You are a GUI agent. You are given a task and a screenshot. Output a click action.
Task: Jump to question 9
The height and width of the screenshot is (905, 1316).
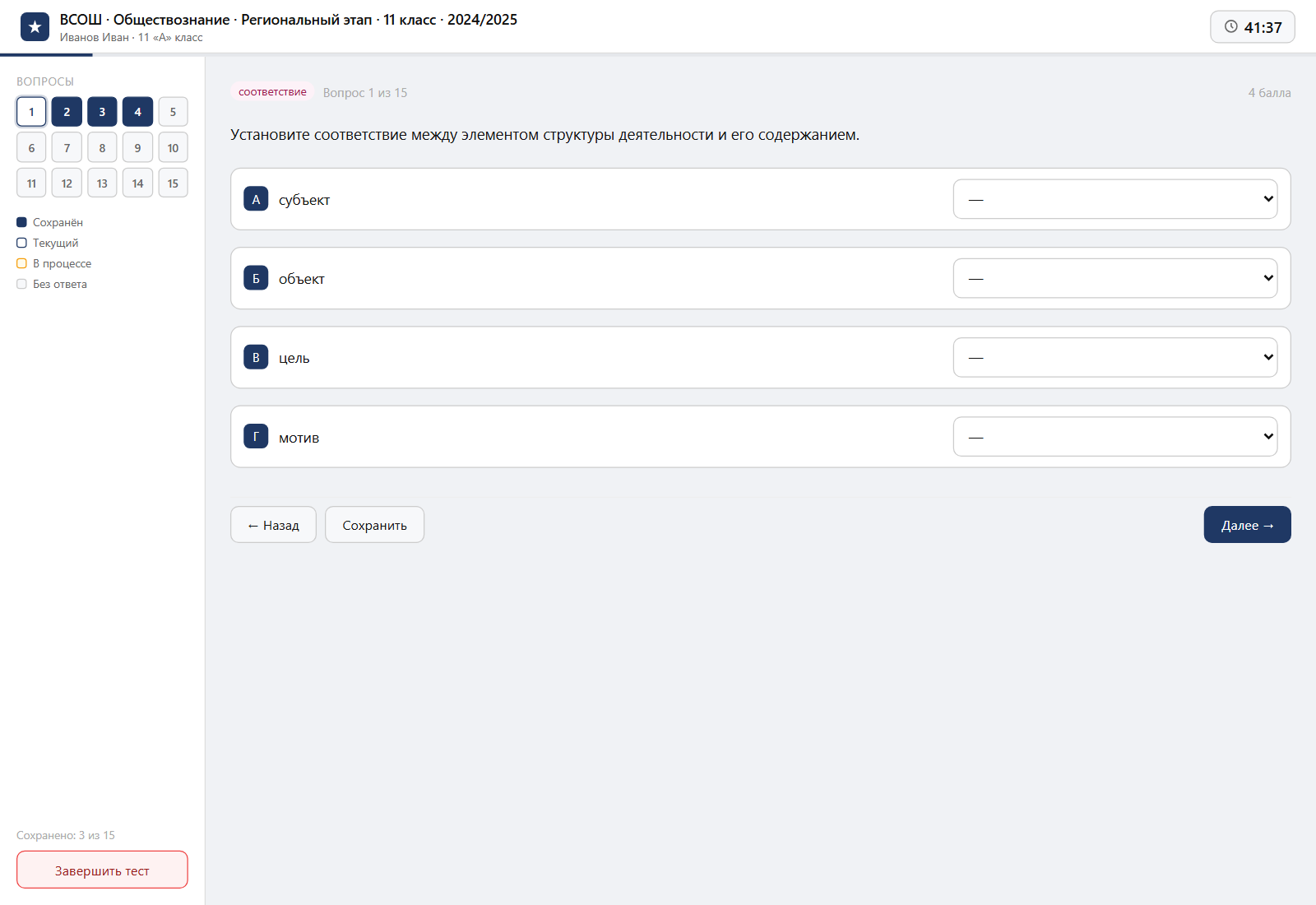point(137,148)
